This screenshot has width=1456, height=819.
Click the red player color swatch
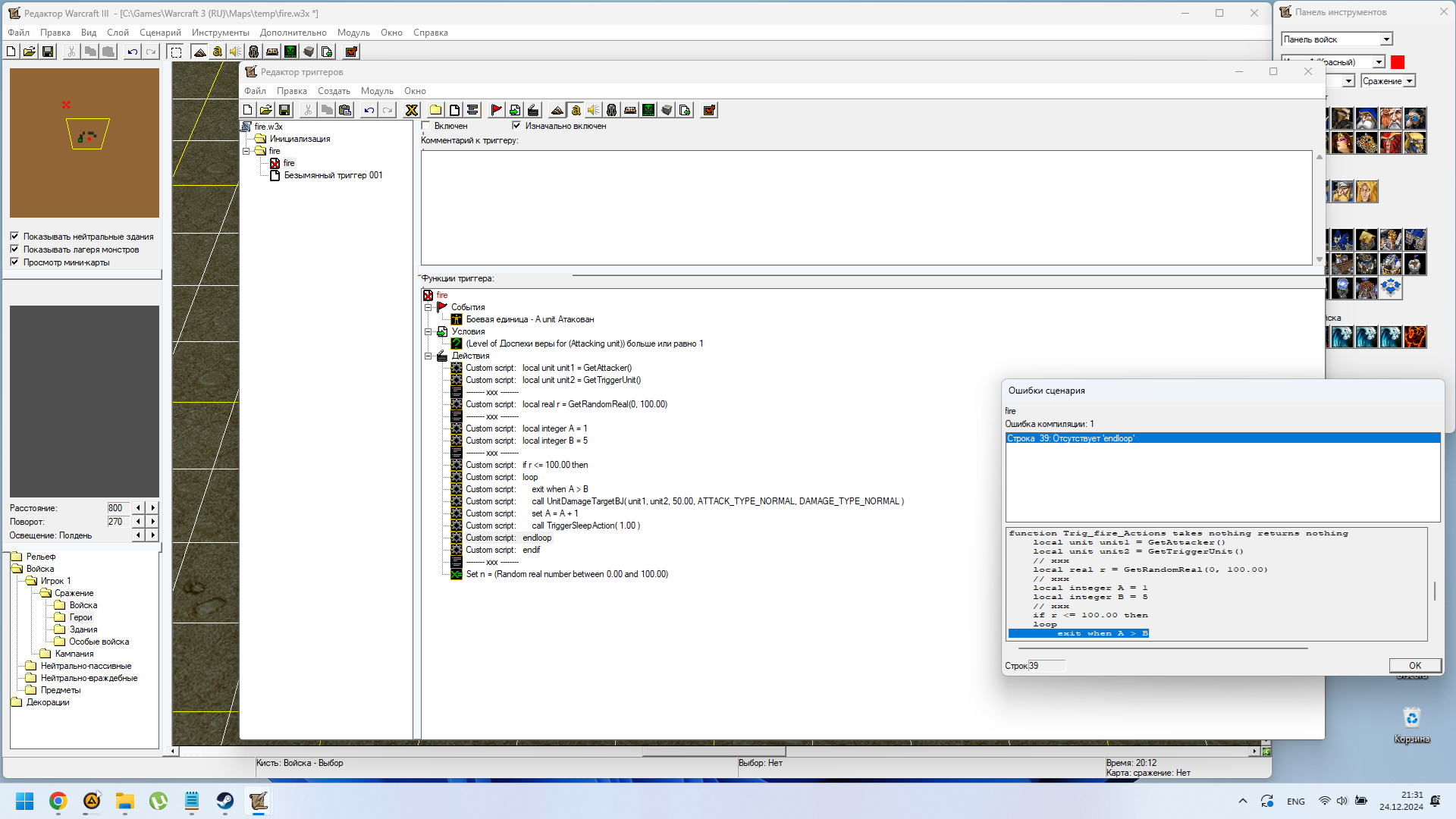(x=1398, y=62)
